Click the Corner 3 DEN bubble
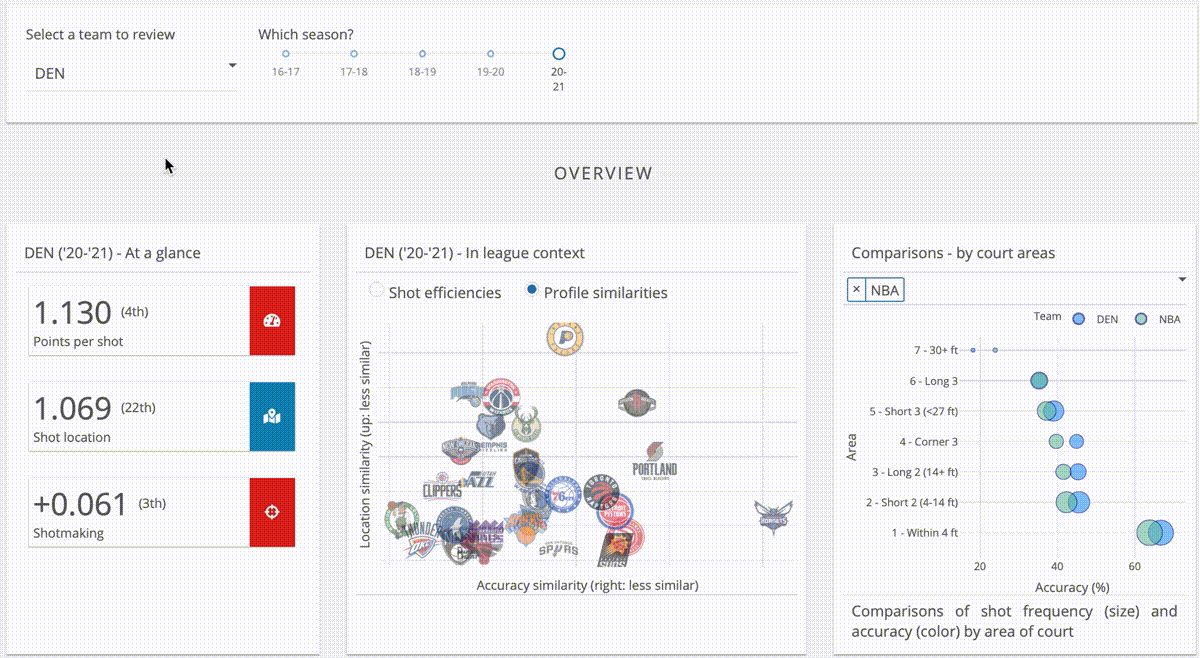The width and height of the screenshot is (1200, 658). (1076, 441)
